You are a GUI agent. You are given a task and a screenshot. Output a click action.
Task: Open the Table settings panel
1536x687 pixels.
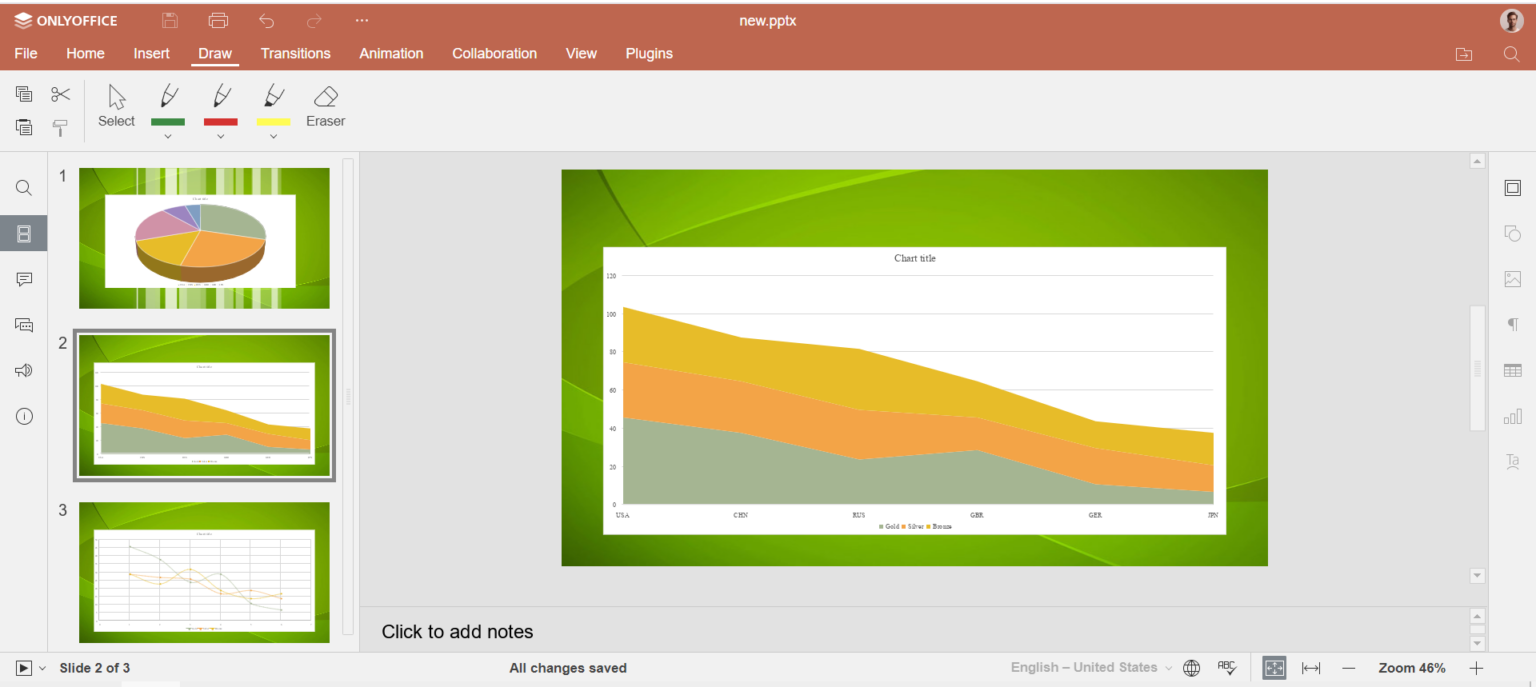tap(1512, 370)
